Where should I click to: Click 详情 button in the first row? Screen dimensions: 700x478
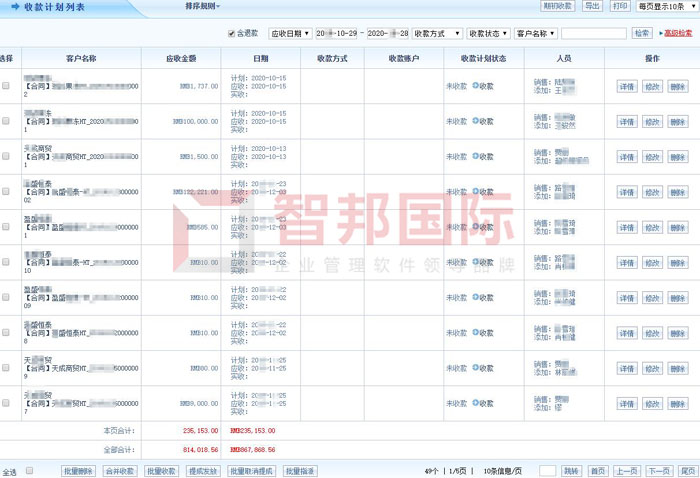[627, 86]
